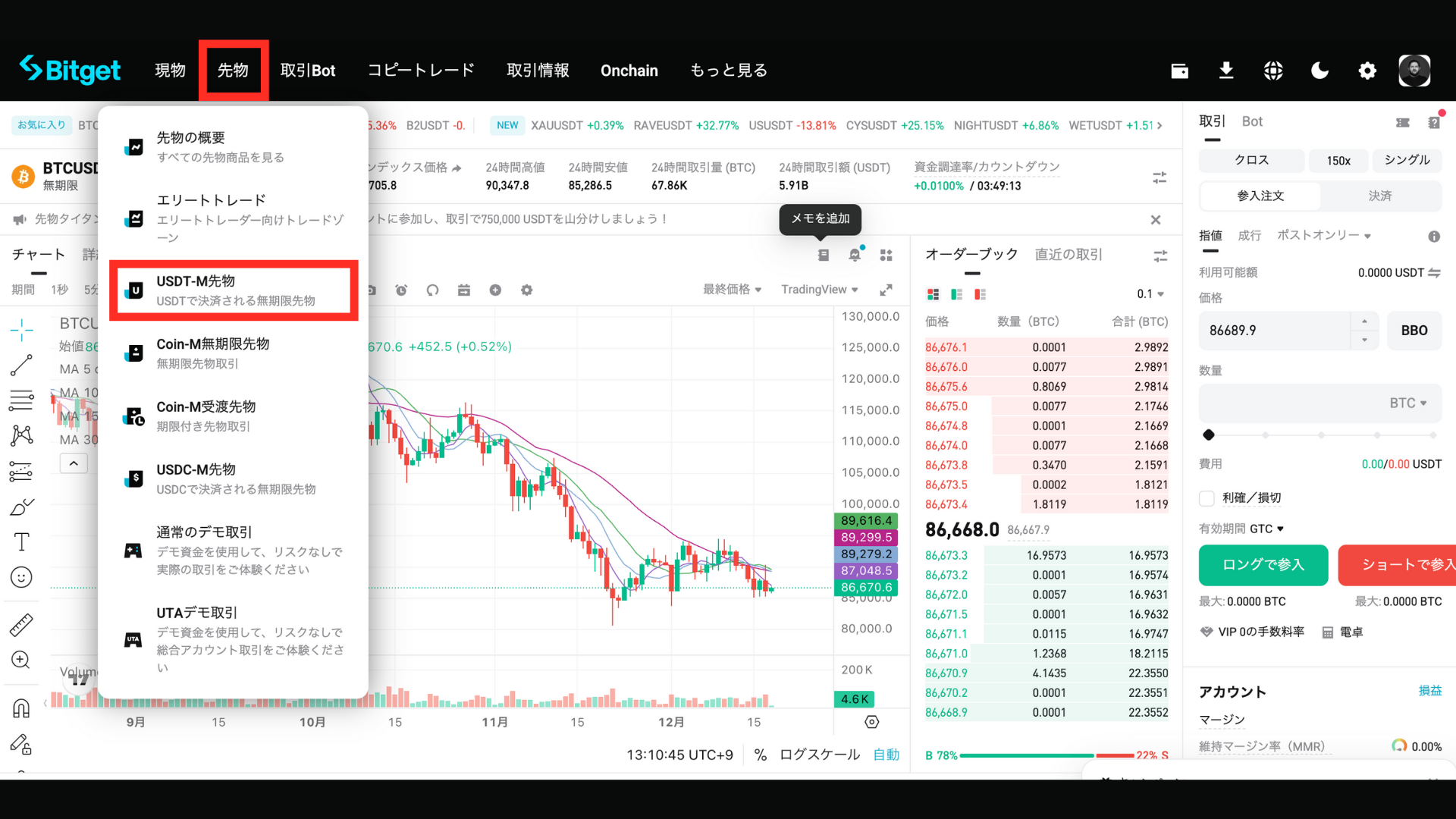
Task: Open chart settings gear icon
Action: (526, 290)
